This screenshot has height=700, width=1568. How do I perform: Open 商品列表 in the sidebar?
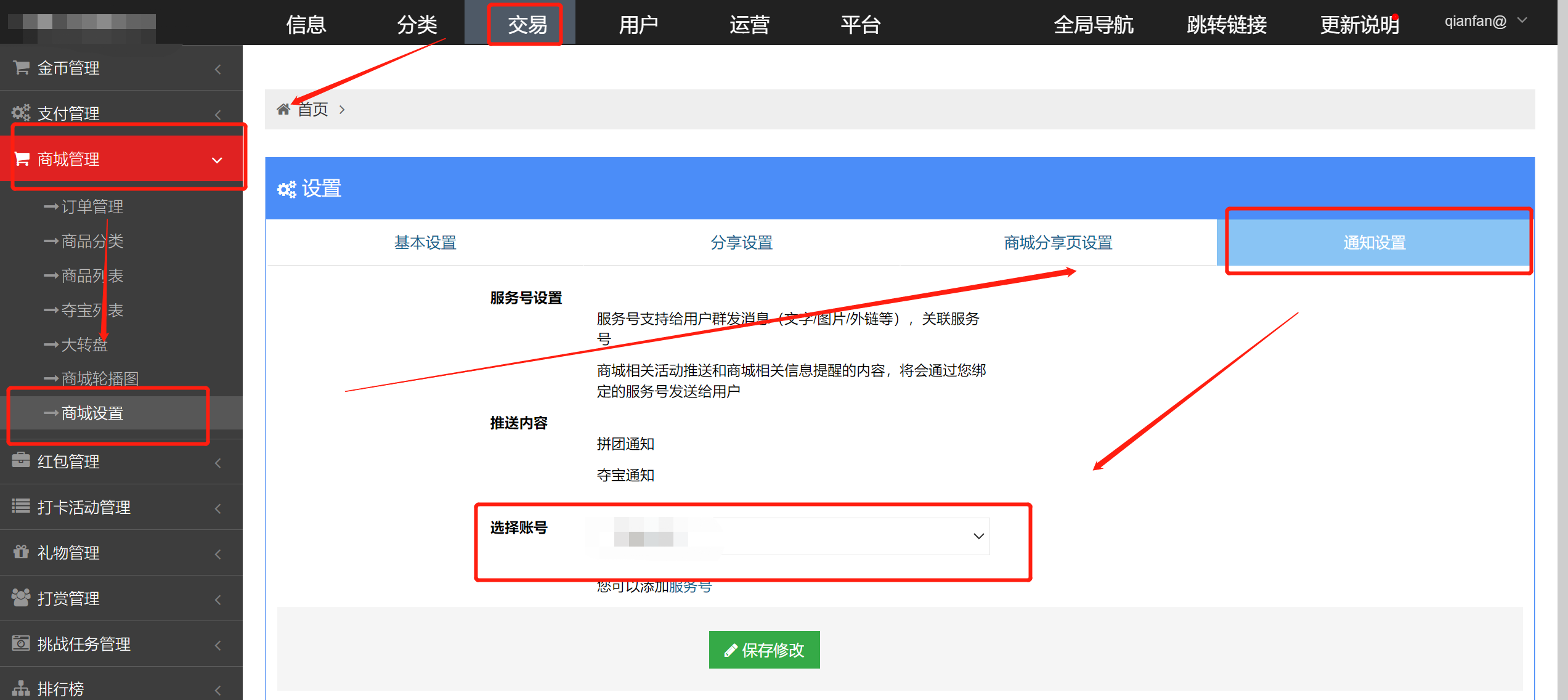tap(92, 275)
